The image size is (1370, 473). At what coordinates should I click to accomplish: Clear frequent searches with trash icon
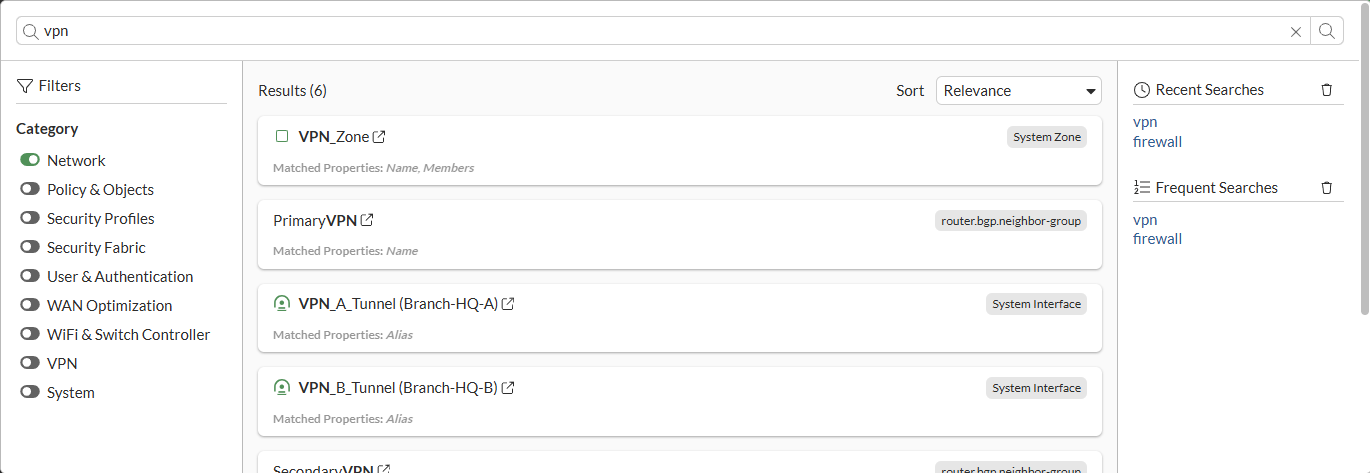[x=1327, y=188]
